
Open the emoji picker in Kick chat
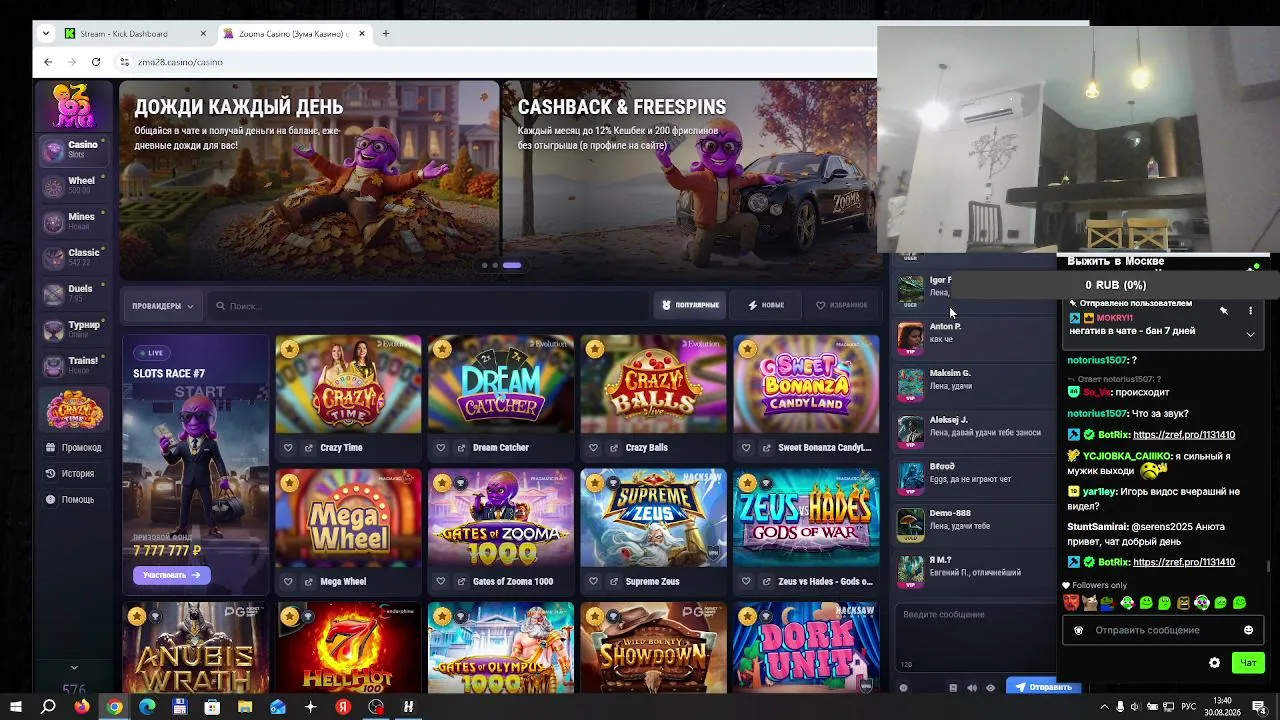tap(1248, 630)
